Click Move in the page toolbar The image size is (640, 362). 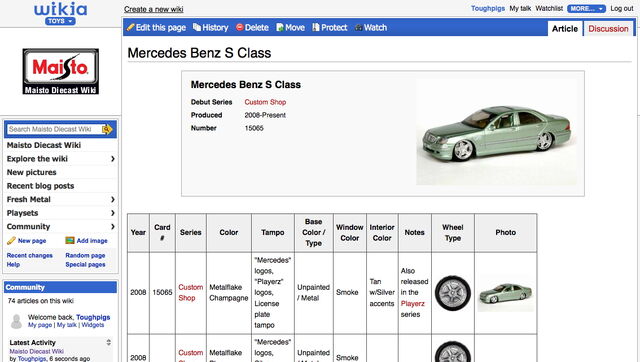(x=291, y=27)
